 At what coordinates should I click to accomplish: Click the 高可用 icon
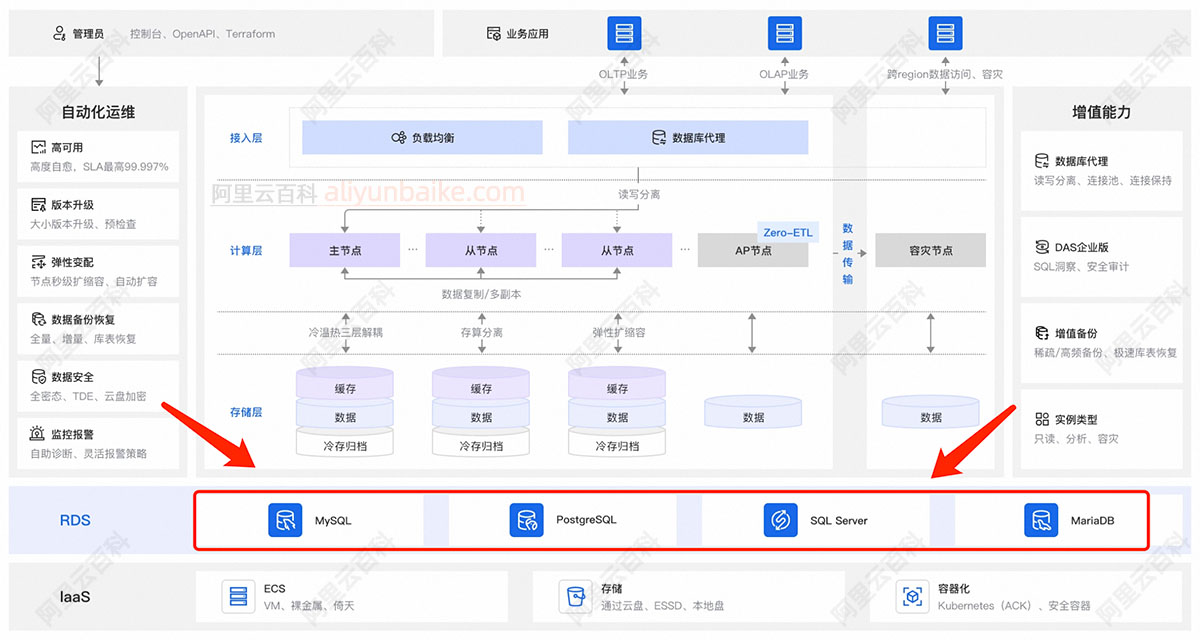39,147
